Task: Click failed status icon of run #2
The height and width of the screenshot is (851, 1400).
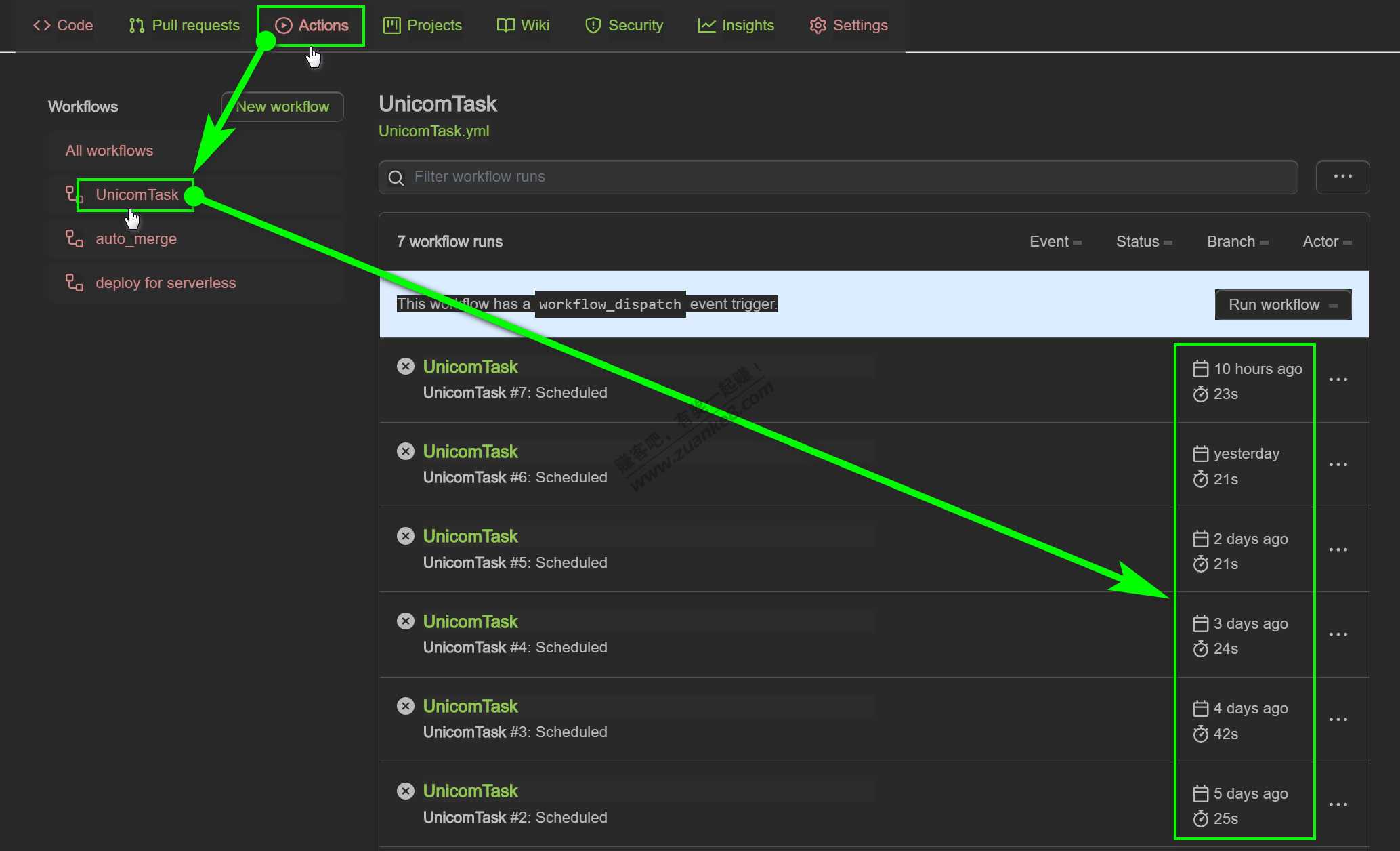Action: [406, 791]
